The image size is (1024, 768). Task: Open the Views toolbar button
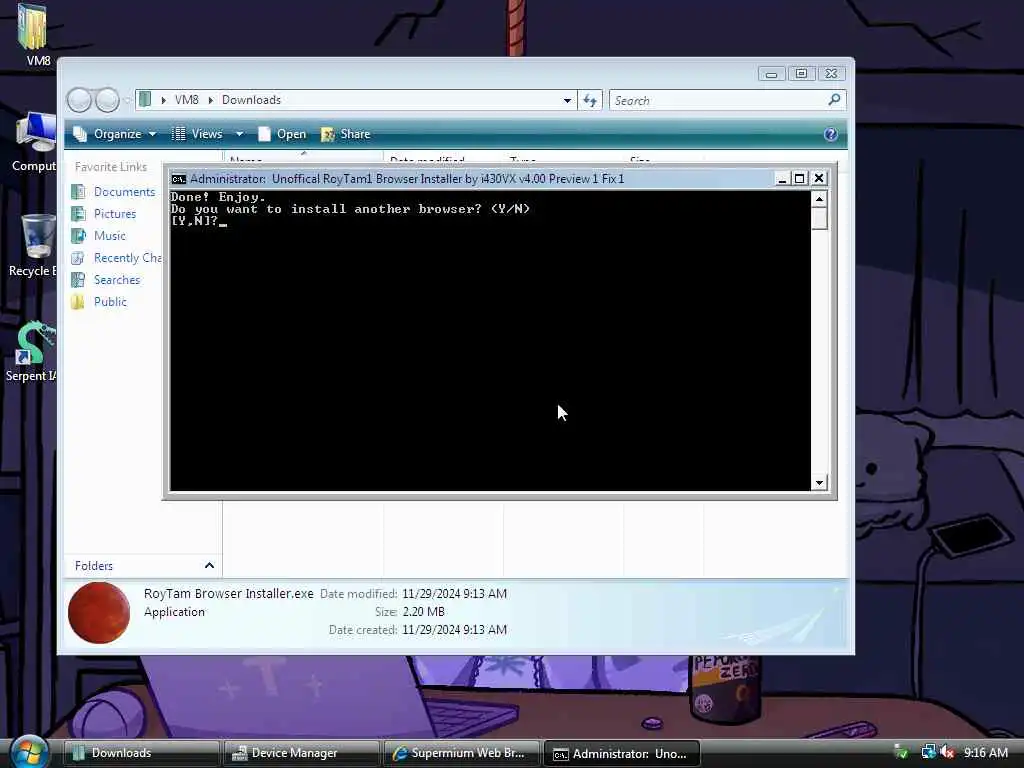[198, 134]
